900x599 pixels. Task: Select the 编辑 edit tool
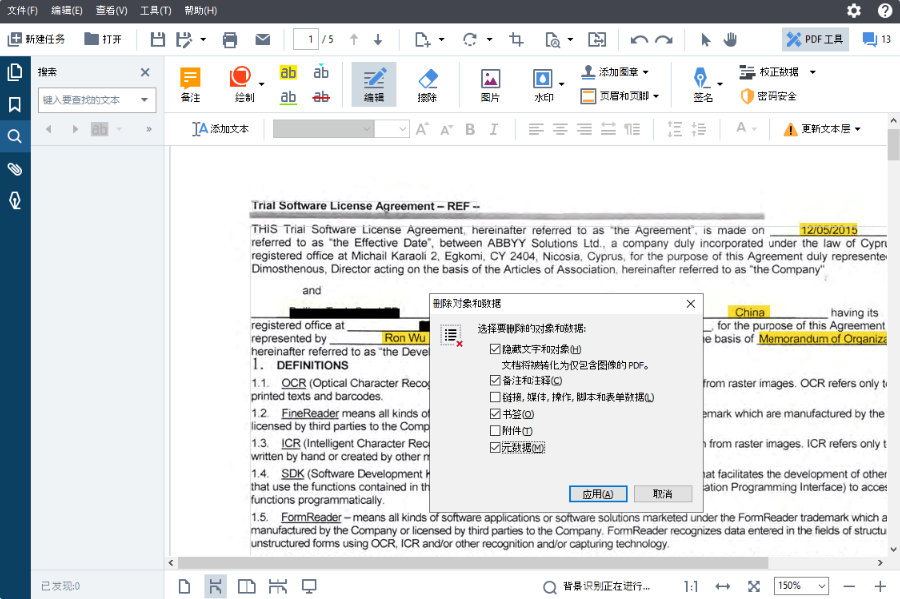[x=374, y=84]
